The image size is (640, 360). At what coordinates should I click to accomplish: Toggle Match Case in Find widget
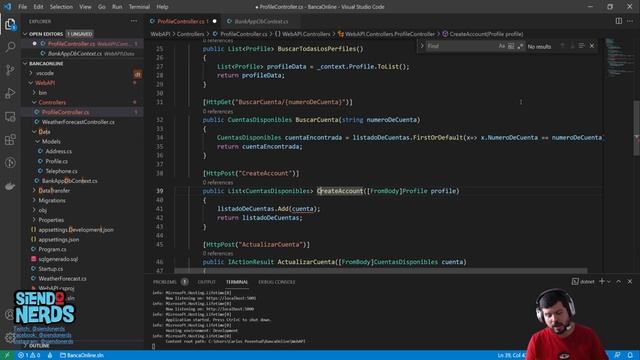coord(502,46)
